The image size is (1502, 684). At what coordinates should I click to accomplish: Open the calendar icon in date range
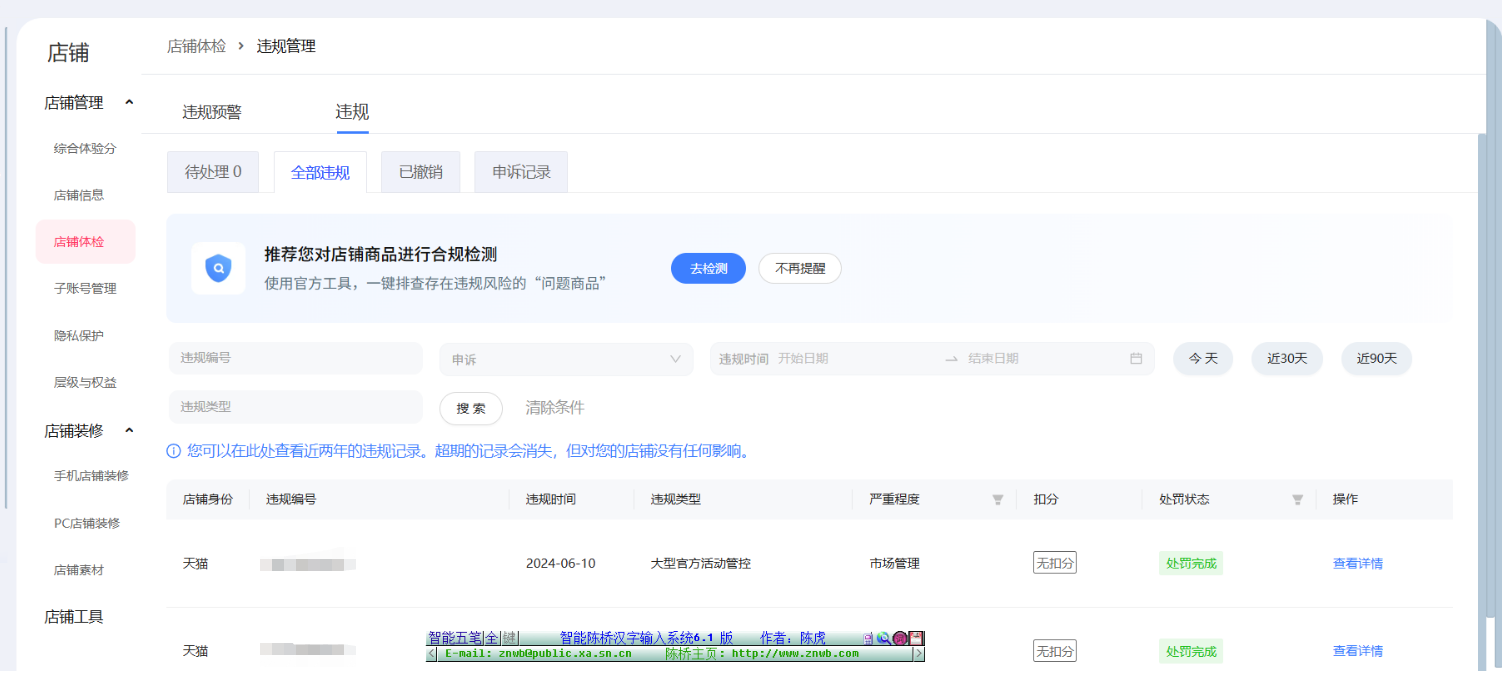[1135, 359]
